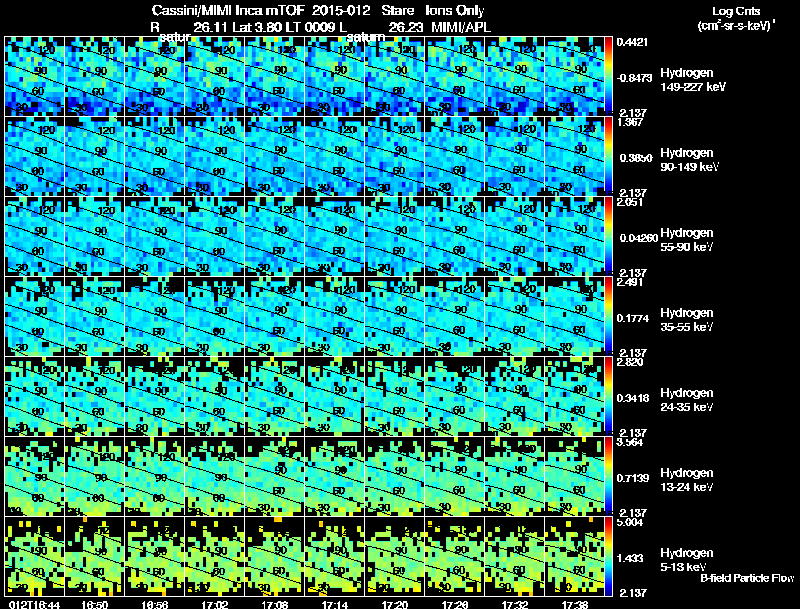
Task: Click the Hydrogen 13-24 keV row label
Action: [687, 480]
